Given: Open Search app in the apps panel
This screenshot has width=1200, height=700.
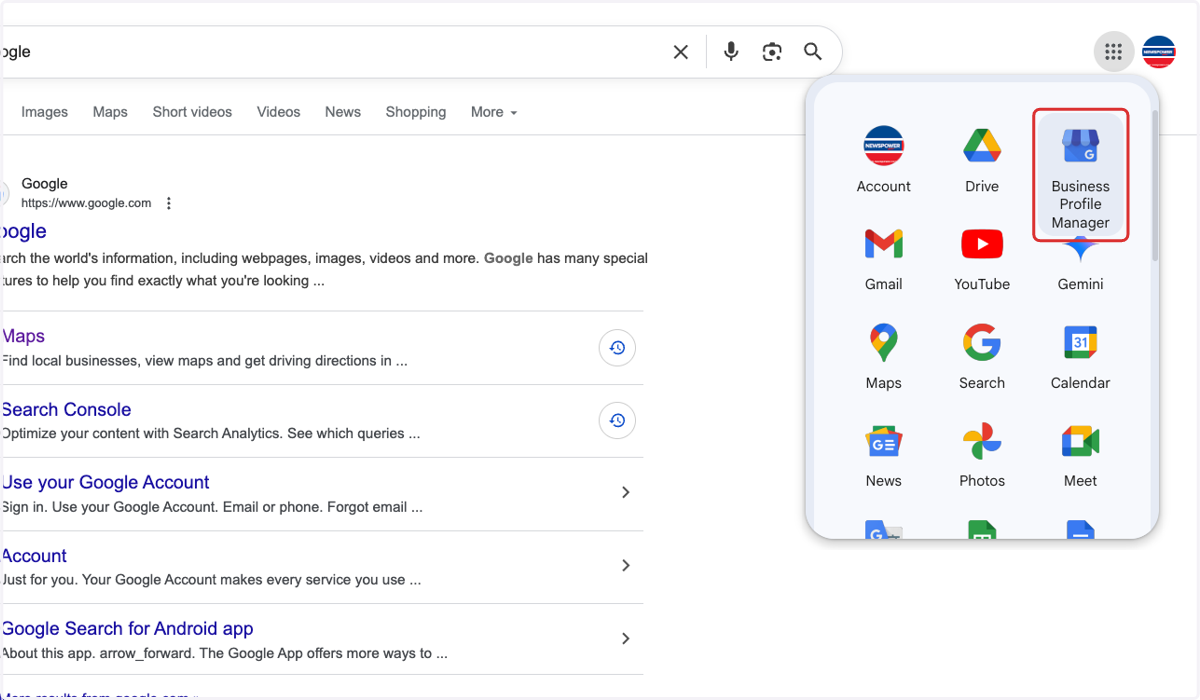Looking at the screenshot, I should (982, 356).
